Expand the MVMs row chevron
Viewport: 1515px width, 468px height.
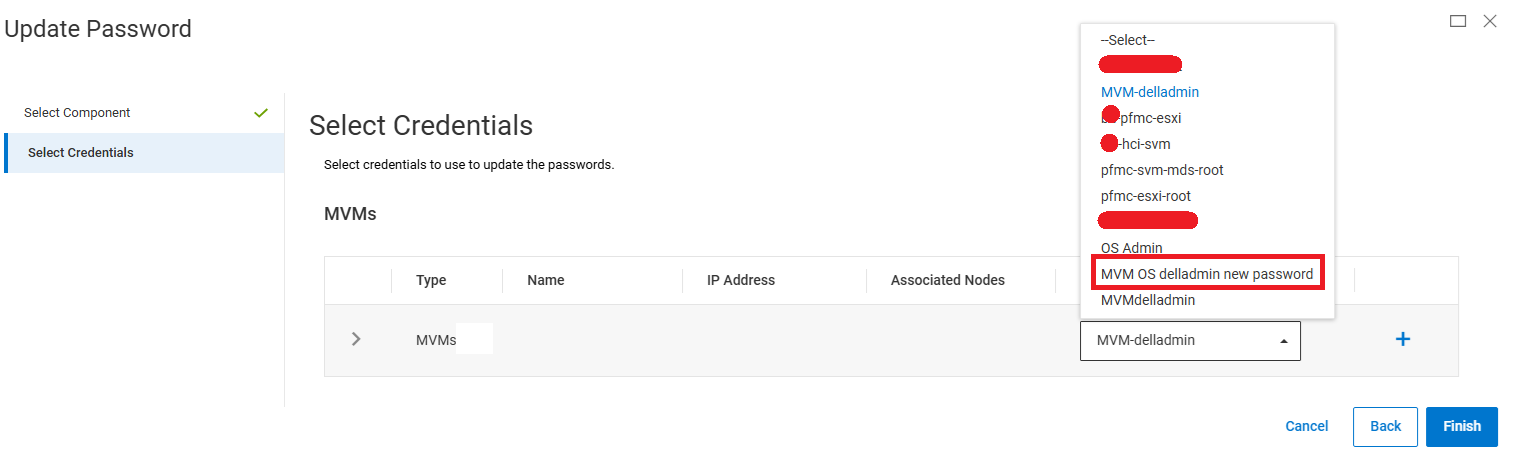pos(357,340)
